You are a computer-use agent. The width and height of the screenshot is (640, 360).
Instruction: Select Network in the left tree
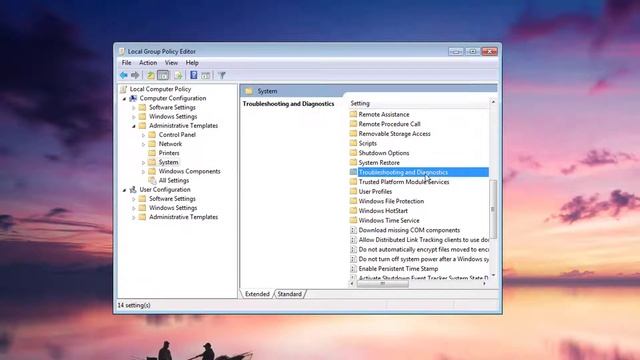pos(170,144)
